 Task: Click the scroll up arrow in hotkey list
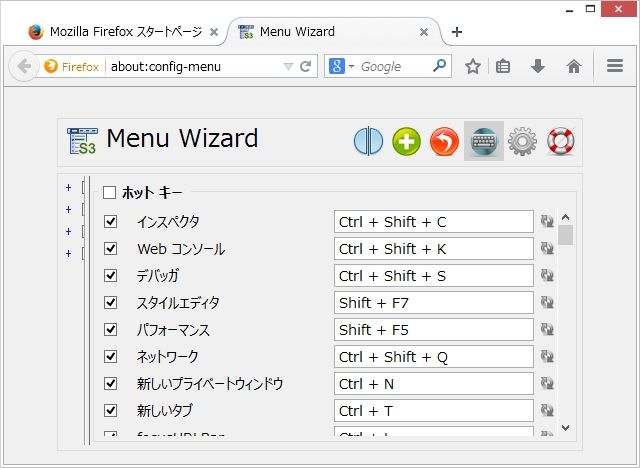pyautogui.click(x=565, y=217)
